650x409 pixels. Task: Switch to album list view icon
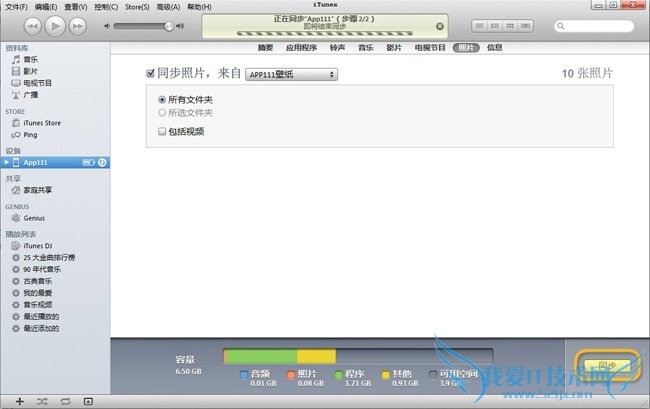point(495,26)
